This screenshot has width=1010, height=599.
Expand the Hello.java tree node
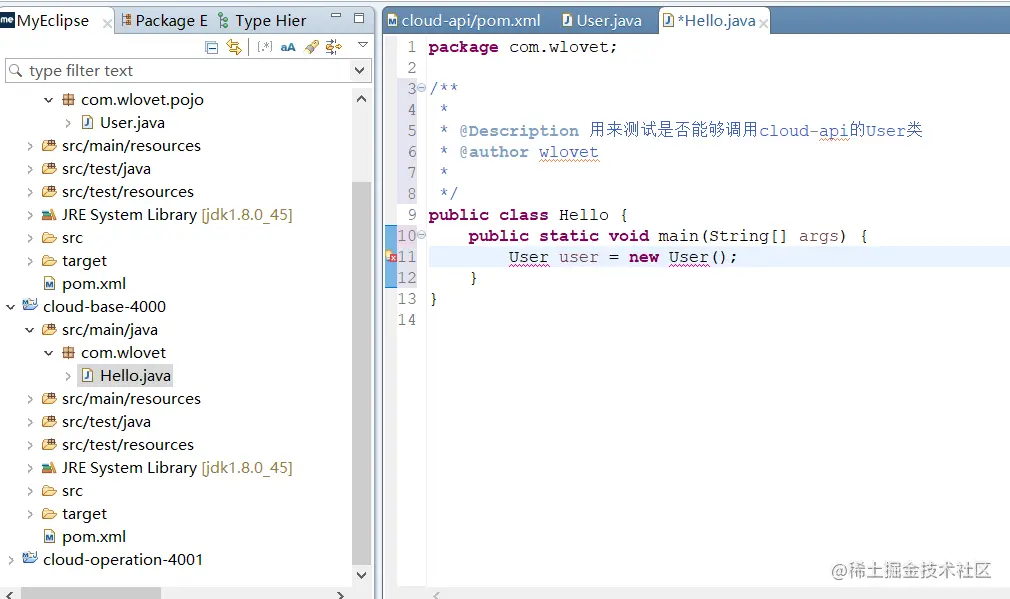[68, 376]
